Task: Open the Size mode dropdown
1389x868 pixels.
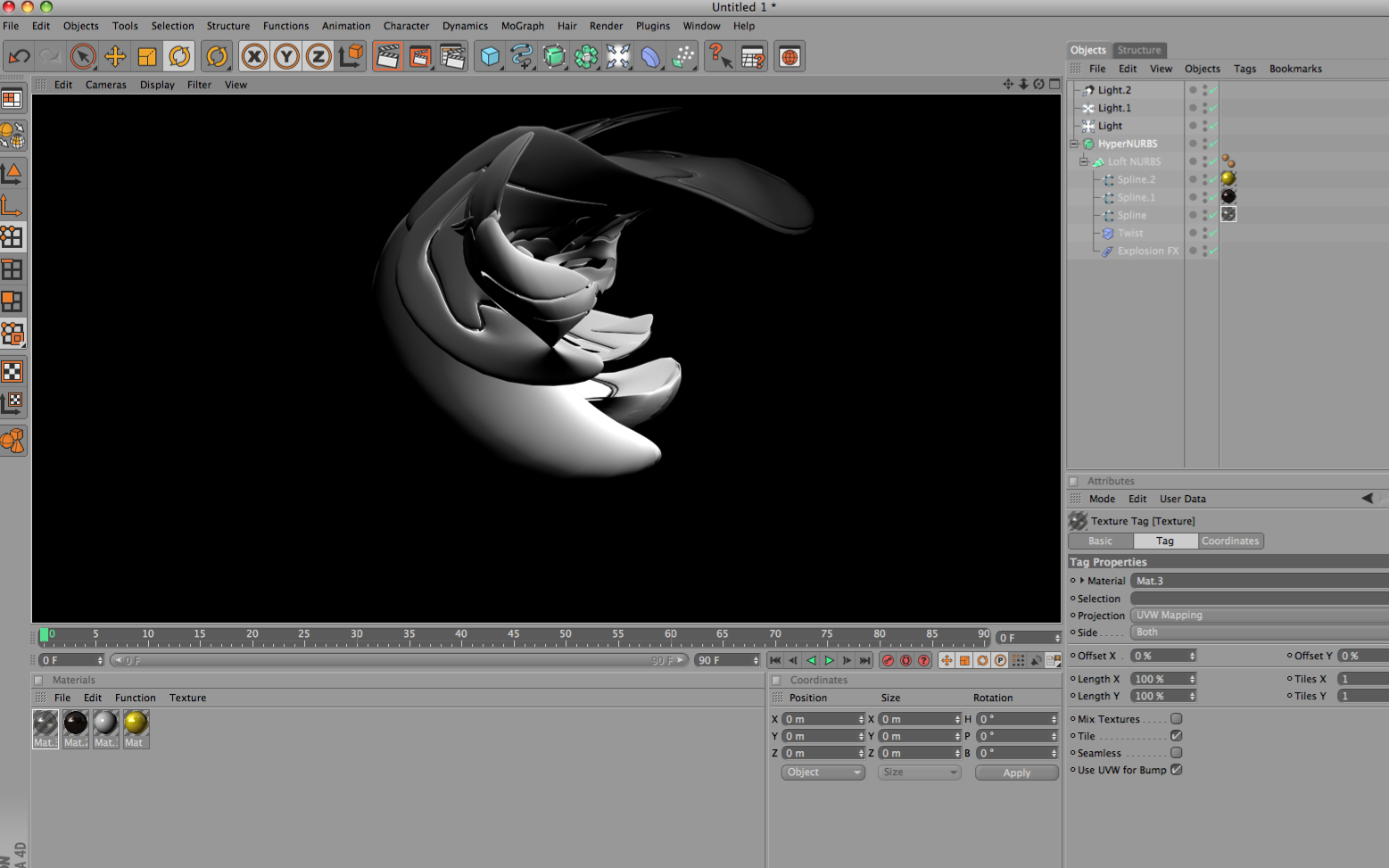Action: click(x=920, y=773)
